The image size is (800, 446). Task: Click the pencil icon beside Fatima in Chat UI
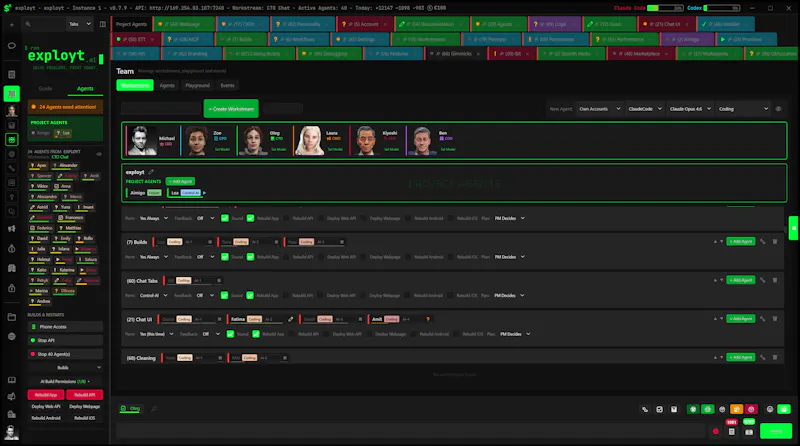click(x=290, y=319)
